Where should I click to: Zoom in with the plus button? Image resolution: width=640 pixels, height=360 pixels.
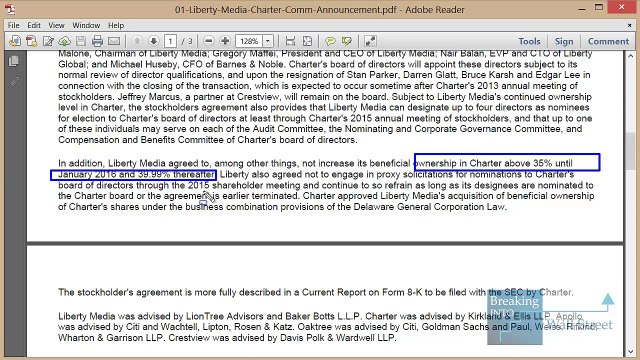tap(225, 41)
